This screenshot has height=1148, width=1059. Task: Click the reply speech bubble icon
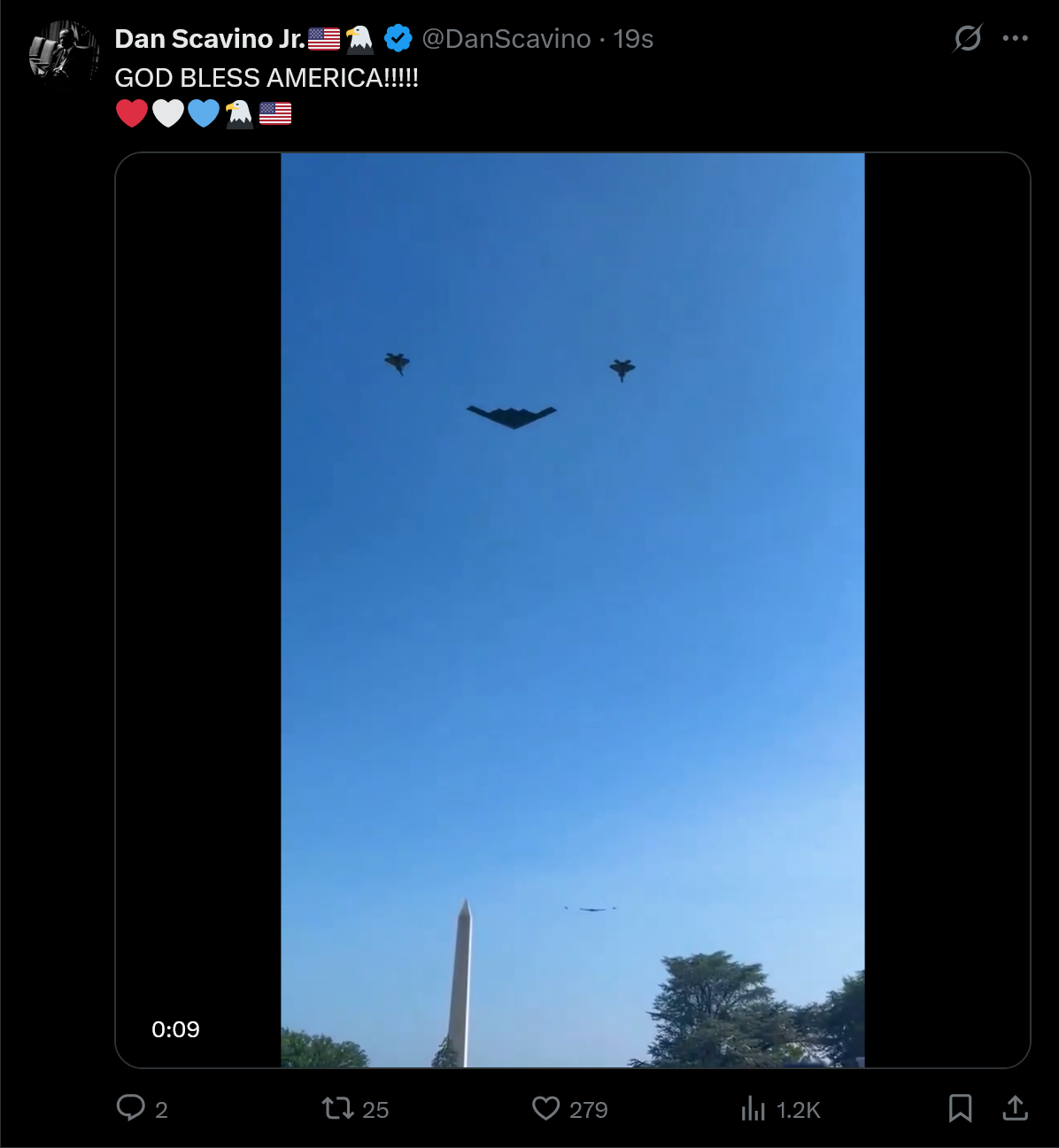(131, 1108)
